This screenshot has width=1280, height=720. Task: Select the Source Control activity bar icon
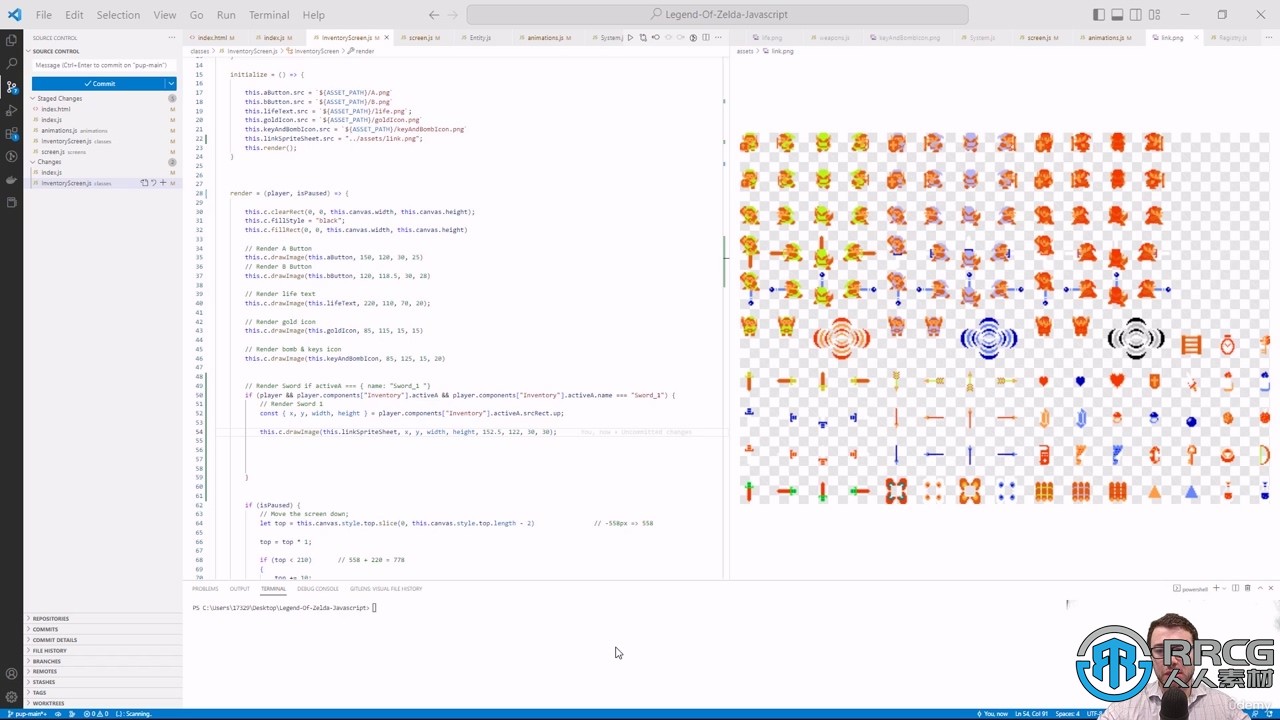[12, 87]
